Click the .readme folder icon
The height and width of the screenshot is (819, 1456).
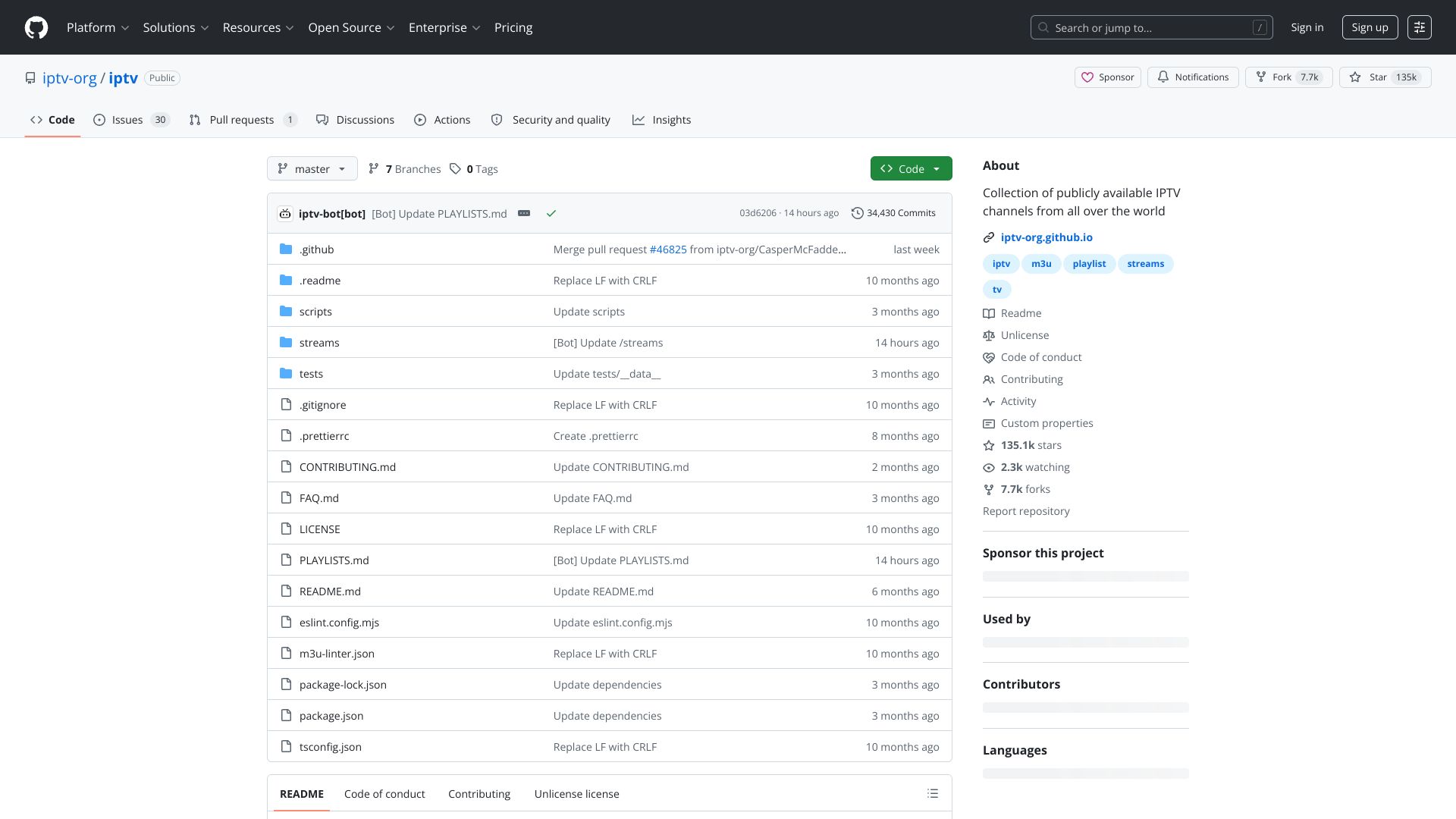point(286,280)
